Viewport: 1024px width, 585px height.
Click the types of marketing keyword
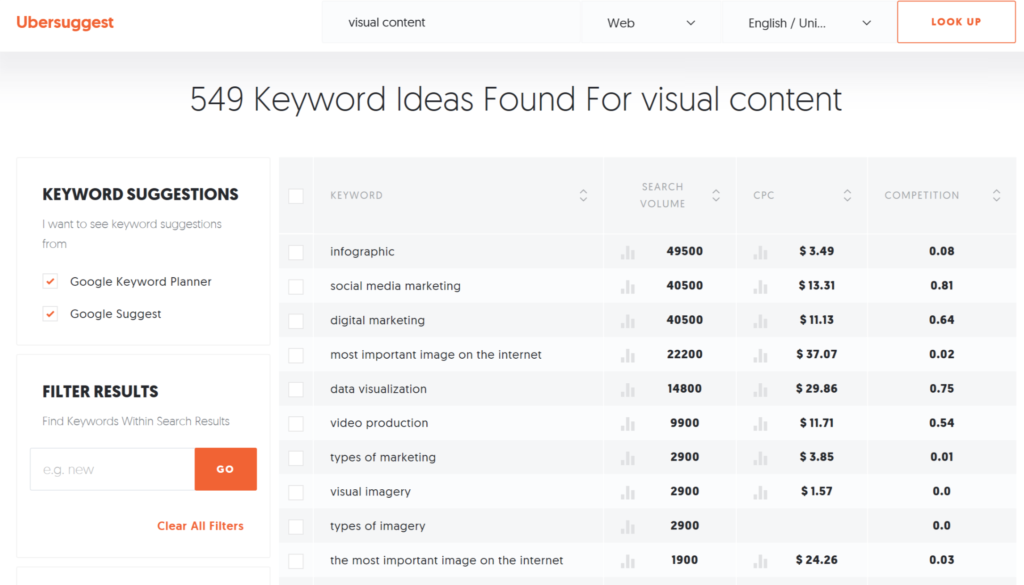tap(383, 457)
